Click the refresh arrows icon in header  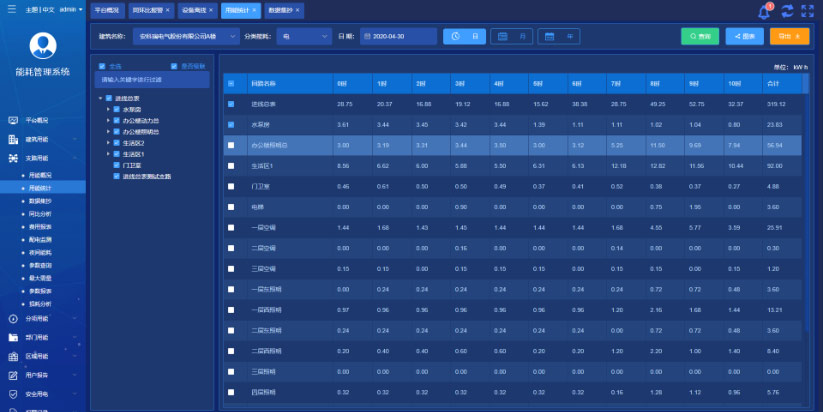point(786,12)
